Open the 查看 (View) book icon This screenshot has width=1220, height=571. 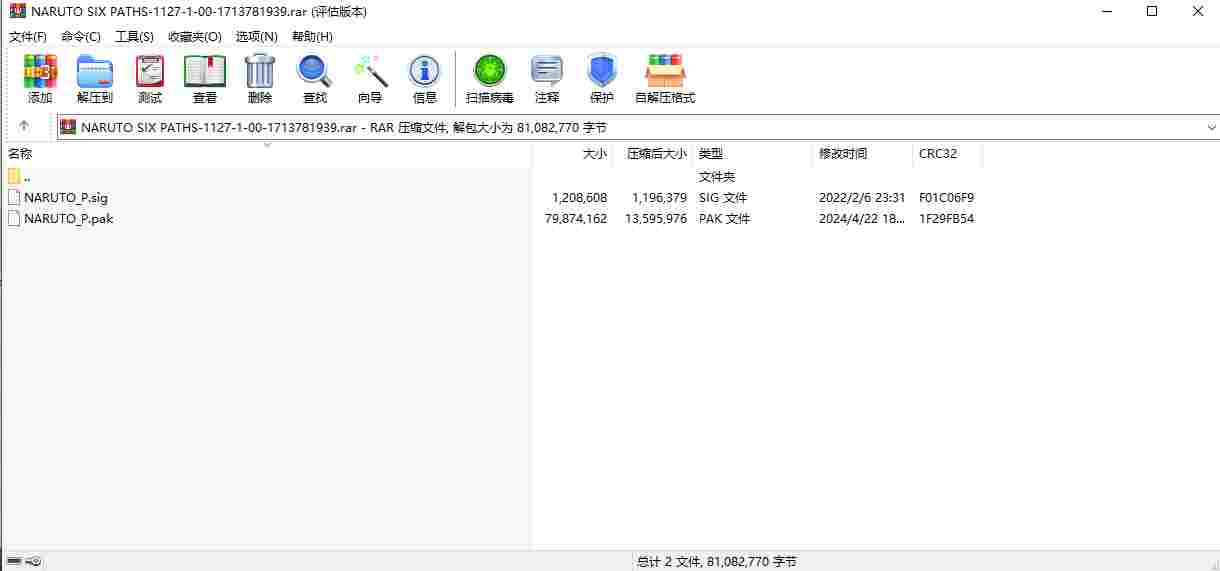205,78
